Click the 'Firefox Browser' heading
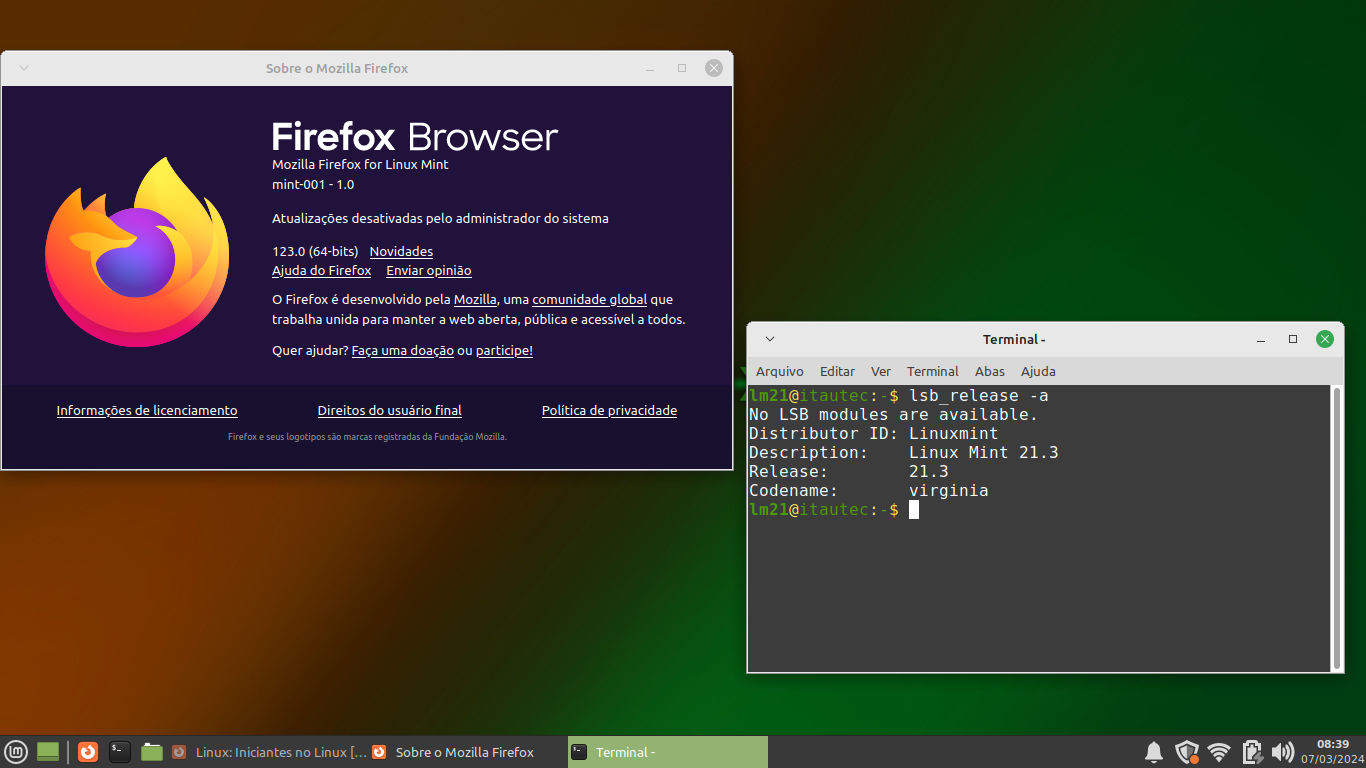 pyautogui.click(x=415, y=137)
